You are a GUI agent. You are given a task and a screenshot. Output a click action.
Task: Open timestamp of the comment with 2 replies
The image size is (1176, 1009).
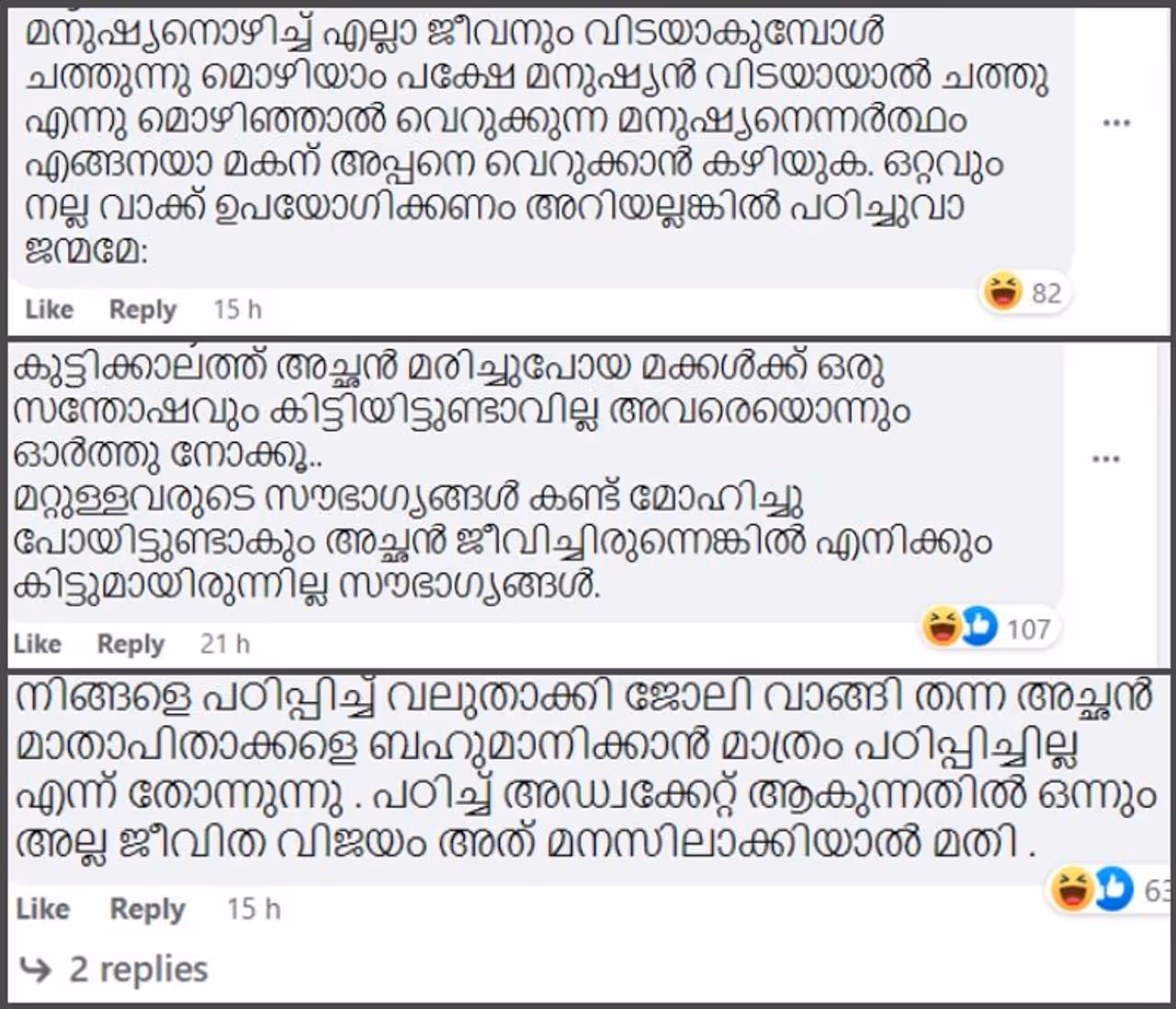[254, 909]
